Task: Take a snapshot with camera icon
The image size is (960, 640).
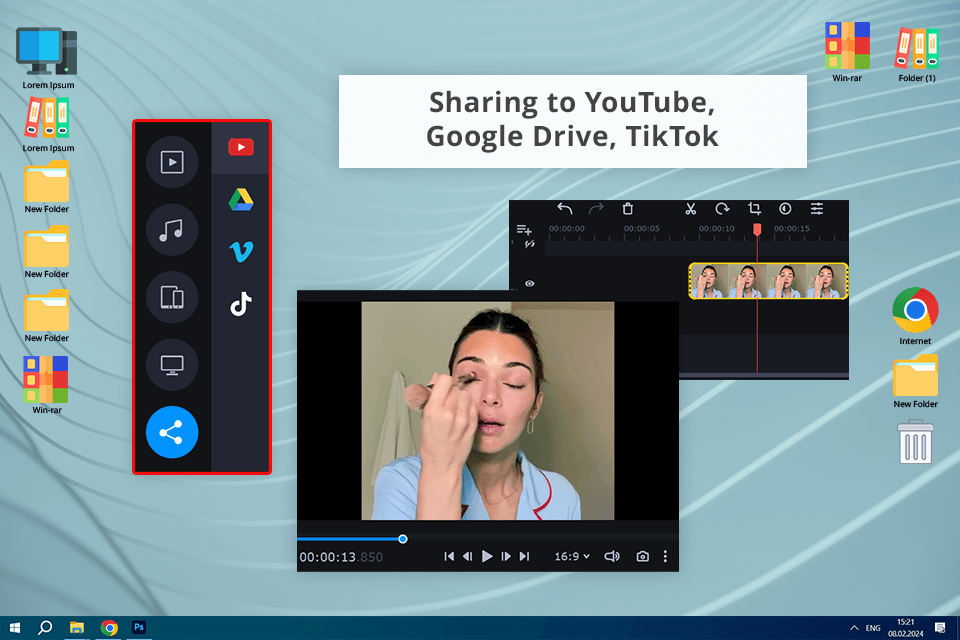Action: 642,556
